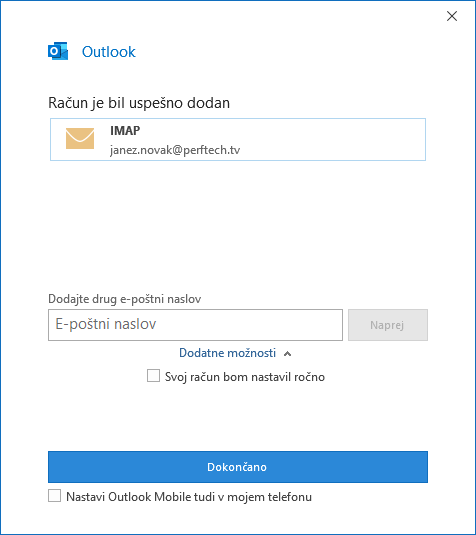The height and width of the screenshot is (535, 476).
Task: Click the bold IMAP account type label
Action: click(x=125, y=130)
